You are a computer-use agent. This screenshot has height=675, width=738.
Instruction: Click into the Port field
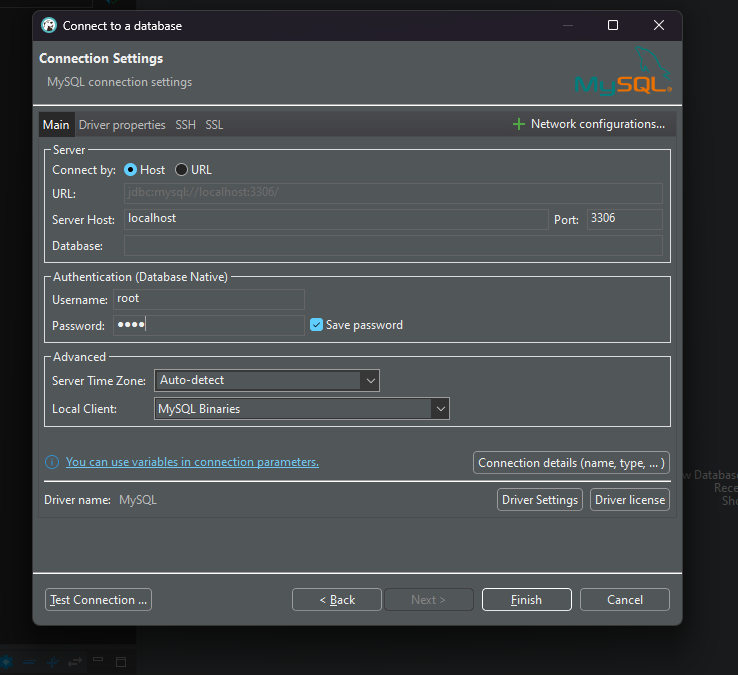[625, 219]
